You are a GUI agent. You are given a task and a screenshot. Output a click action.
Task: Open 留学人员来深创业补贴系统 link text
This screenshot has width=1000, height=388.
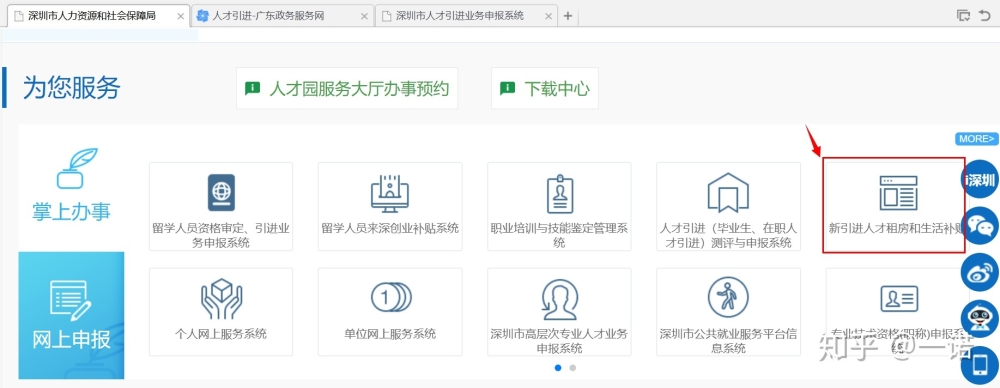390,228
